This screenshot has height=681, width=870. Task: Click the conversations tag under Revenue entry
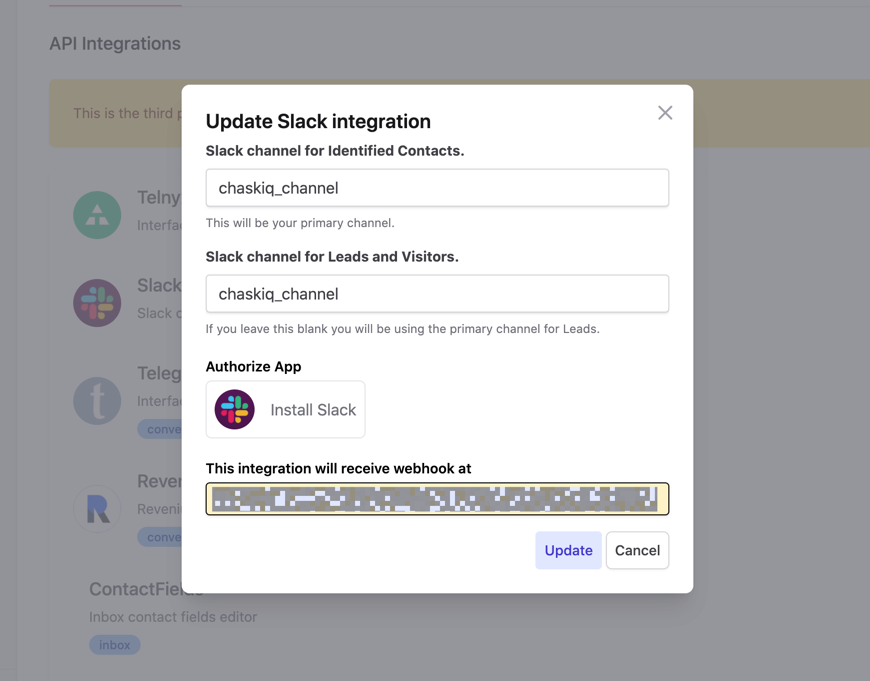coord(160,537)
